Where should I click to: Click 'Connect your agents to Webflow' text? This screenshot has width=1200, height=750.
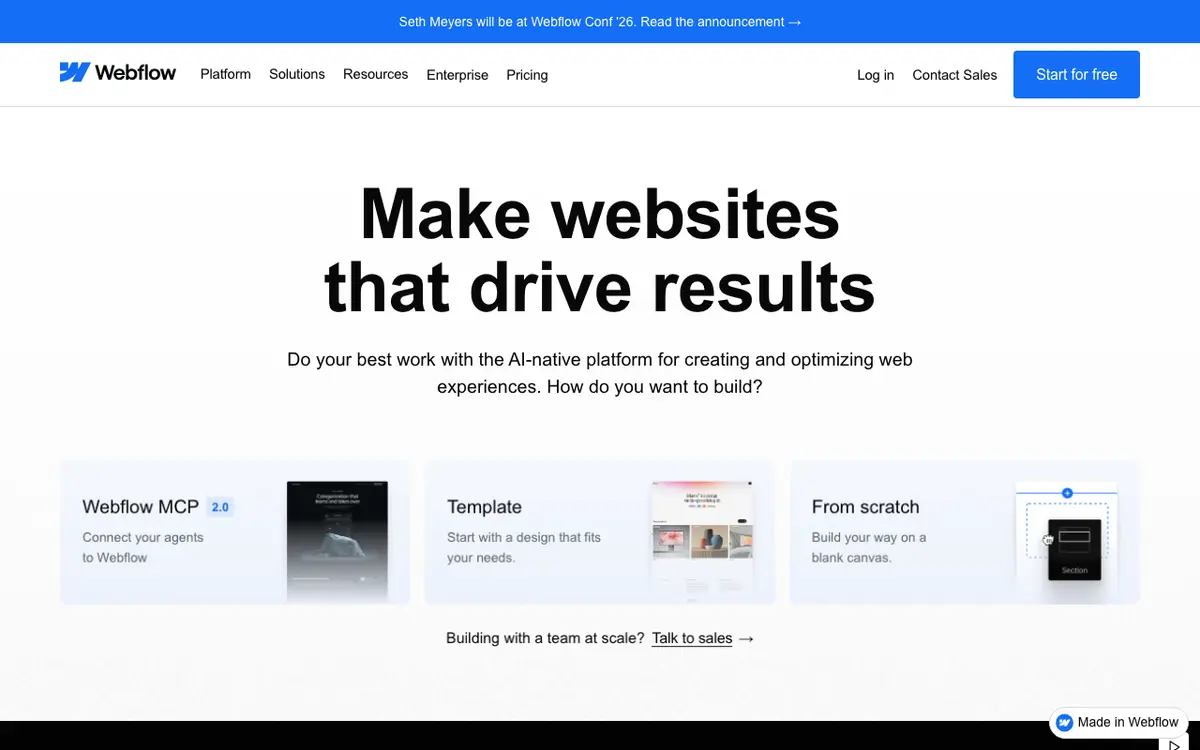(x=143, y=547)
